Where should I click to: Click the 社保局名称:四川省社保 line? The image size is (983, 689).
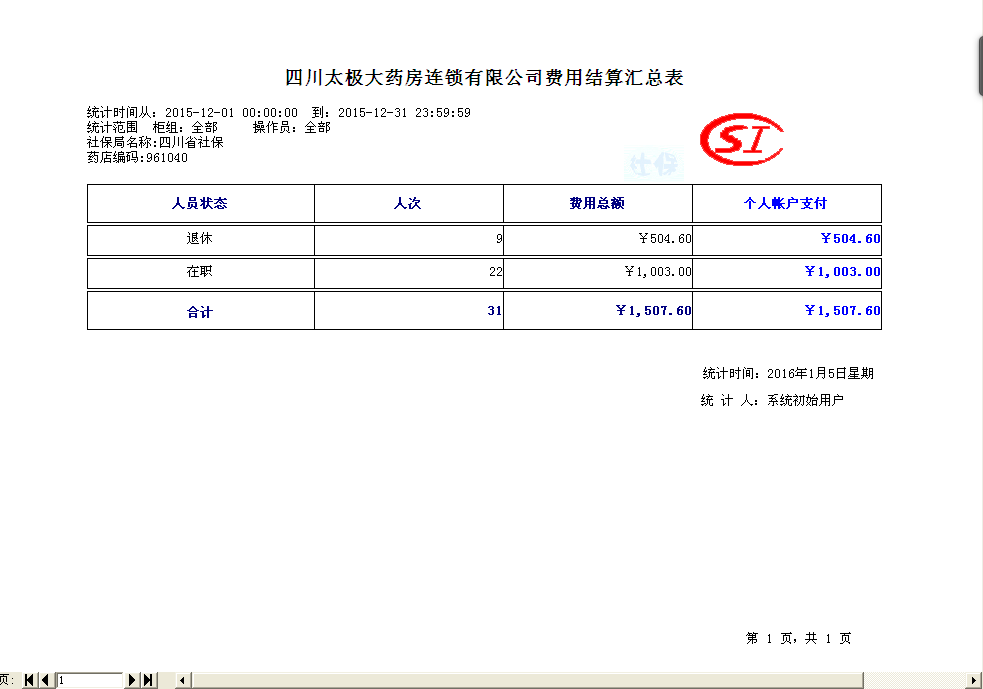click(x=155, y=143)
